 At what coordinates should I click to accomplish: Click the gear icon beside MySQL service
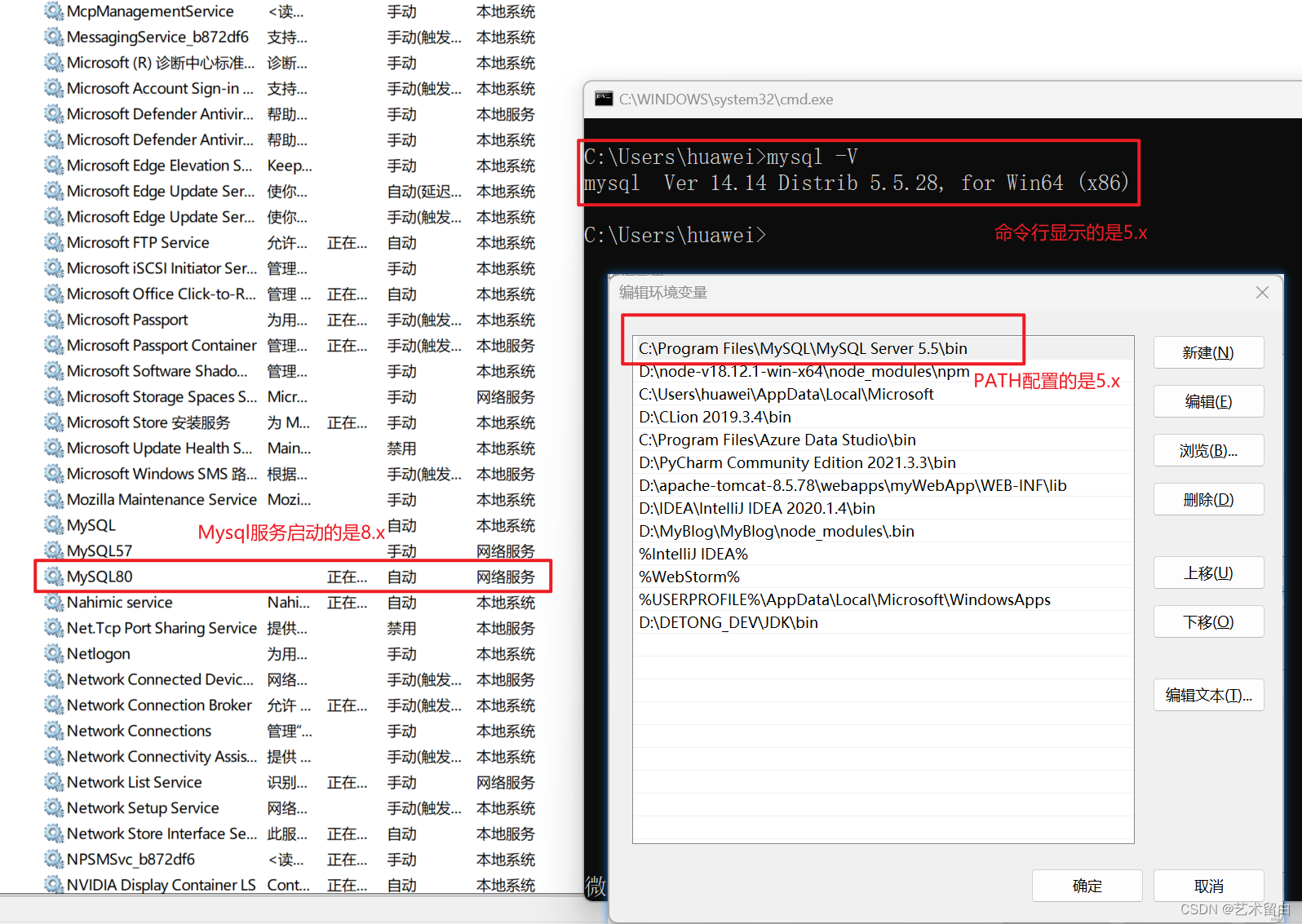click(54, 525)
